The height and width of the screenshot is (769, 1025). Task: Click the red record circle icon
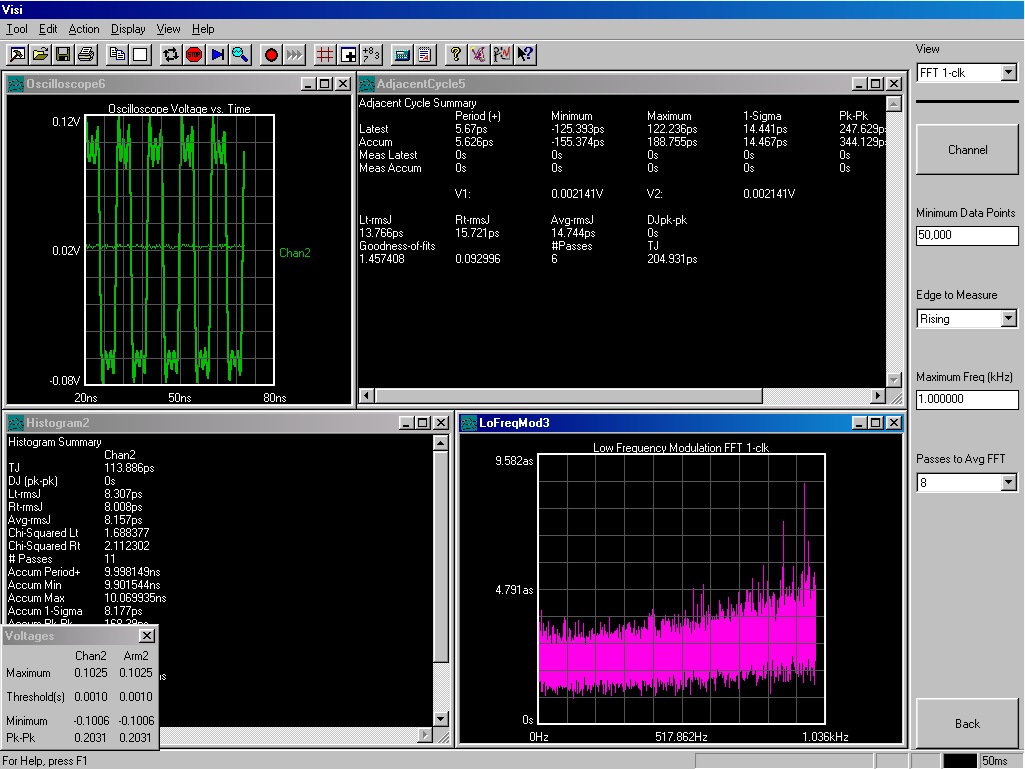[271, 54]
